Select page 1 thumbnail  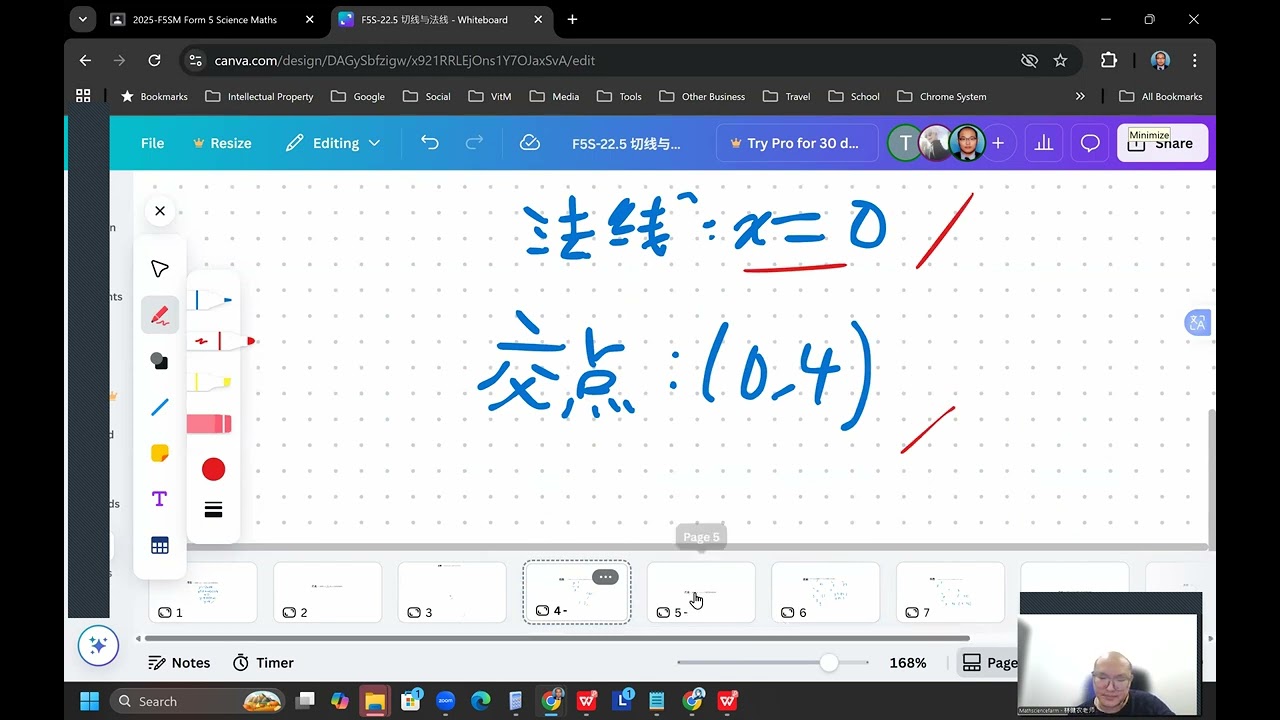(x=203, y=592)
